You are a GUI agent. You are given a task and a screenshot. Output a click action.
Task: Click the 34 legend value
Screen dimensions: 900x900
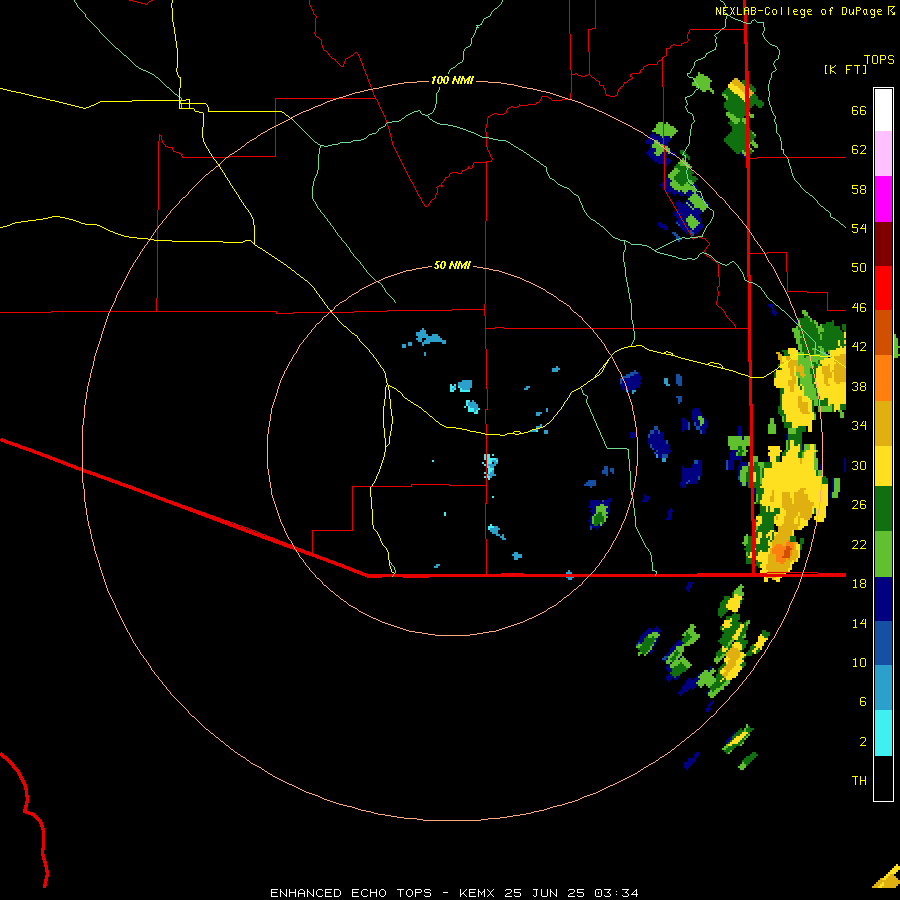(x=859, y=426)
